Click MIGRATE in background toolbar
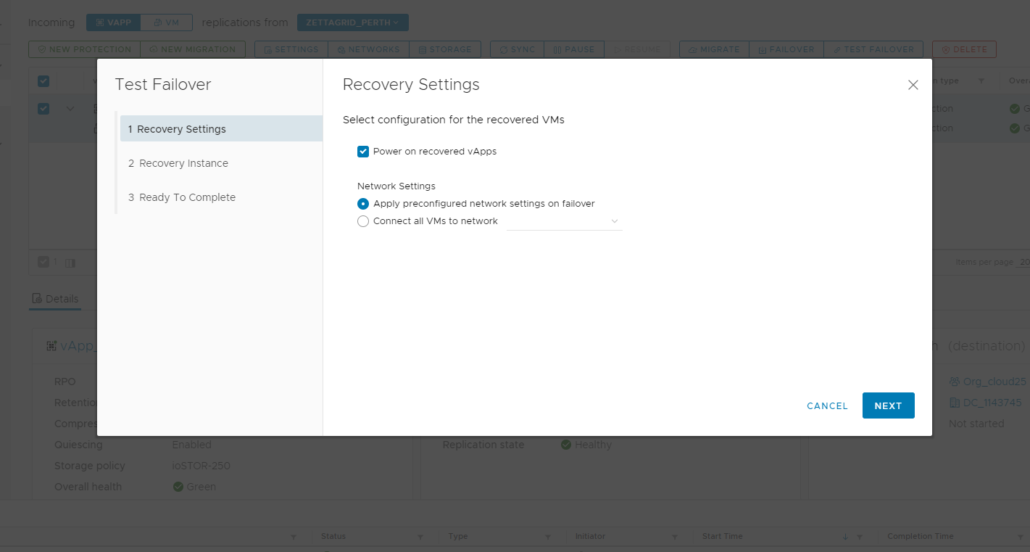Image resolution: width=1030 pixels, height=552 pixels. coord(714,49)
